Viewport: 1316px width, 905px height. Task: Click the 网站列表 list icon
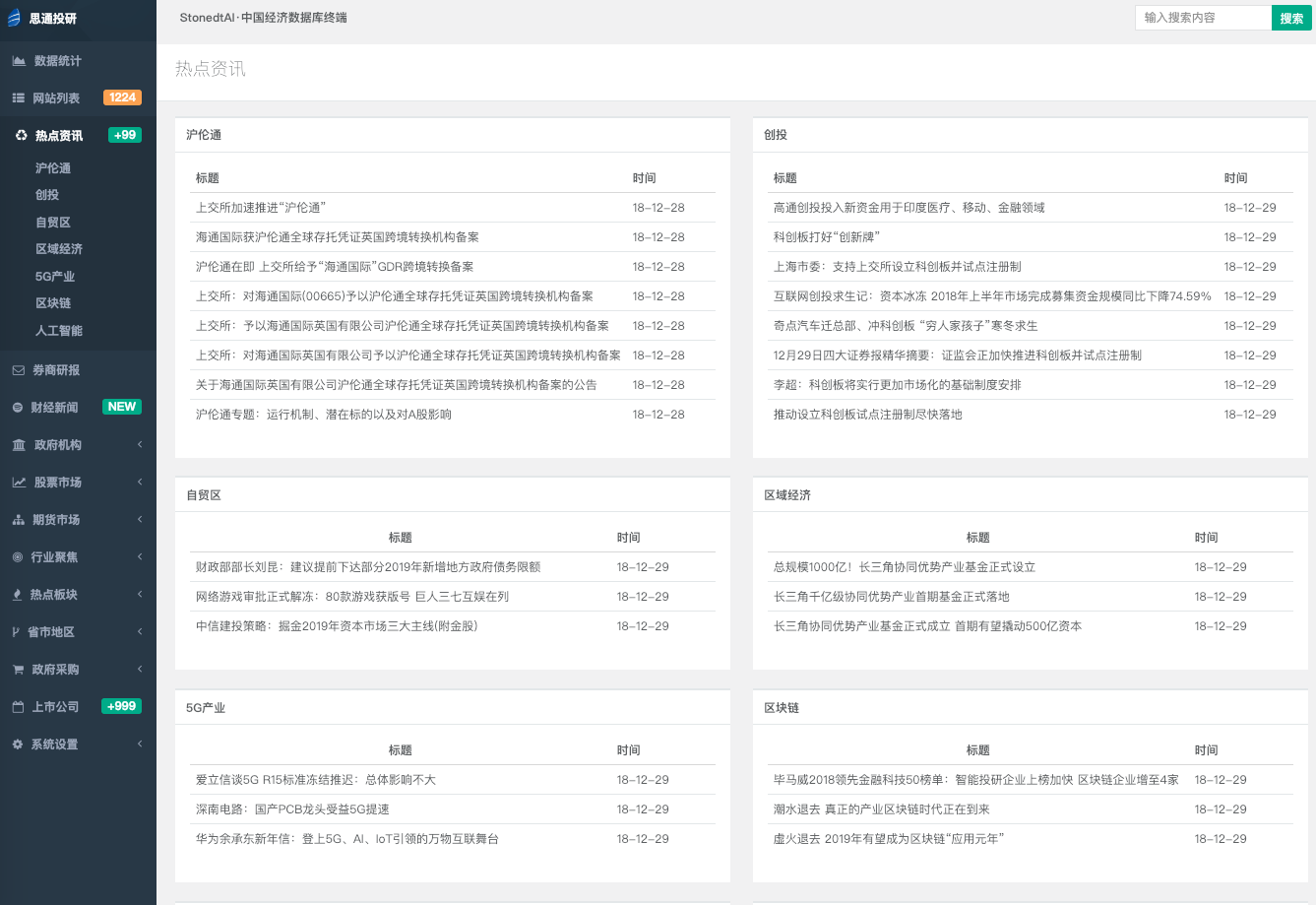coord(18,98)
